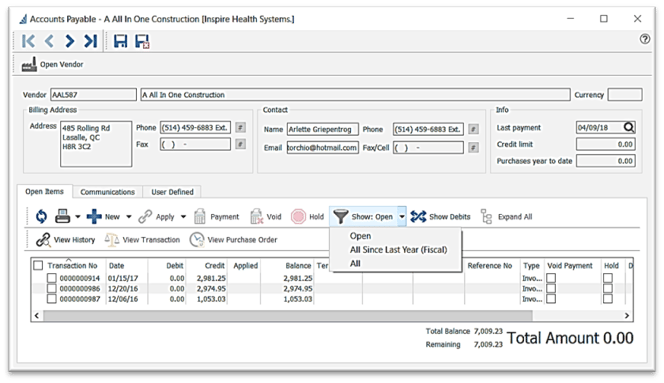Go to previous vendor record
The height and width of the screenshot is (383, 664).
49,41
